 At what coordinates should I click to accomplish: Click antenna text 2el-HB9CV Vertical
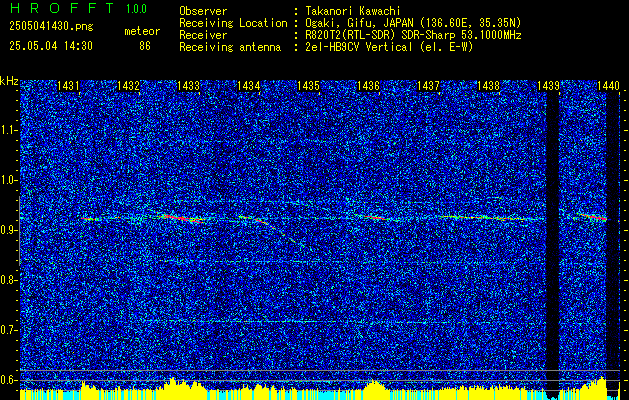point(359,47)
